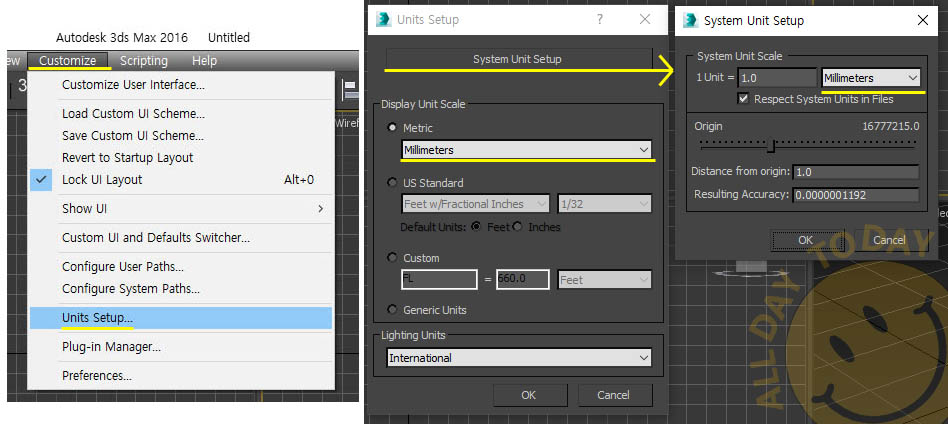Select the Generic Units radio button
The image size is (948, 424).
coord(392,310)
